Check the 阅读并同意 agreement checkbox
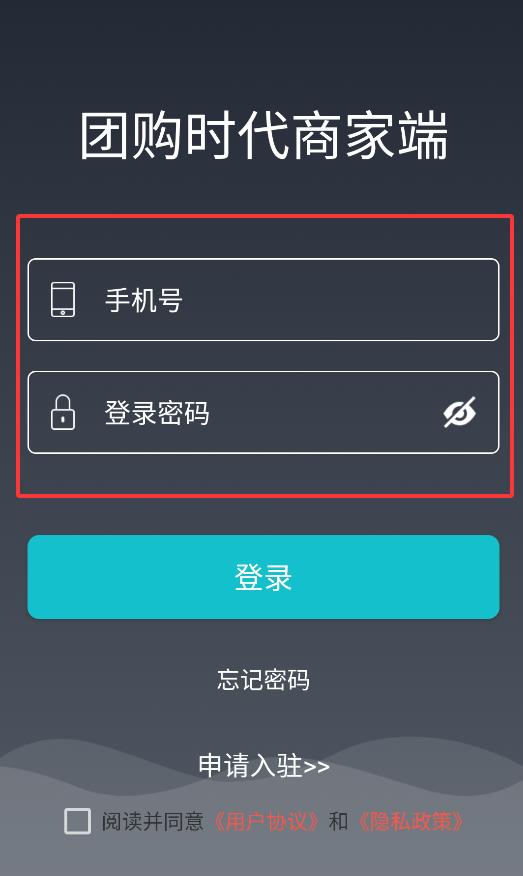 [77, 821]
